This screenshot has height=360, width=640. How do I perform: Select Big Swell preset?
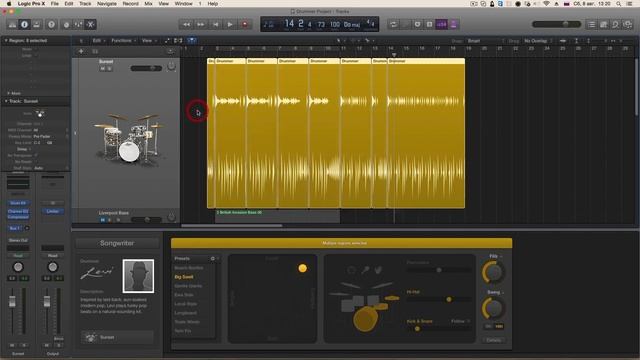pyautogui.click(x=184, y=277)
